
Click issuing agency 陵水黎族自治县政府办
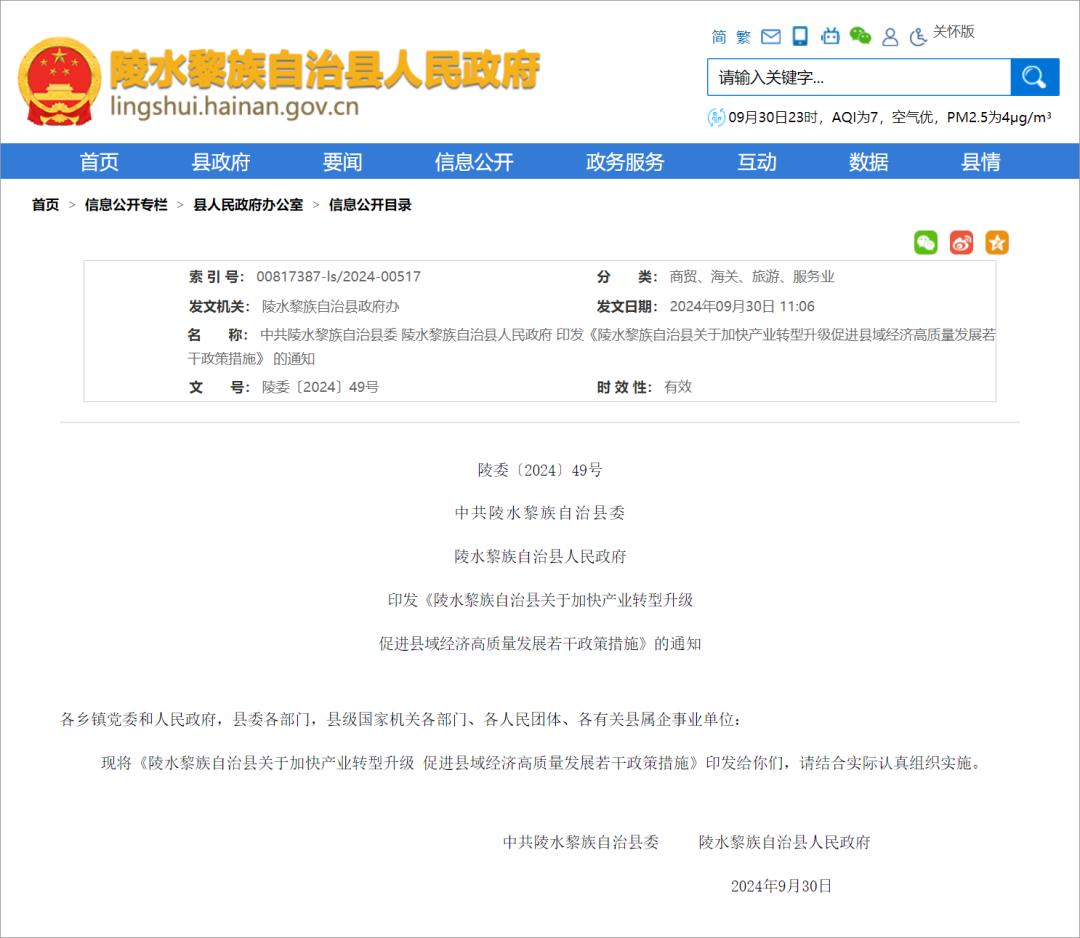coord(331,306)
